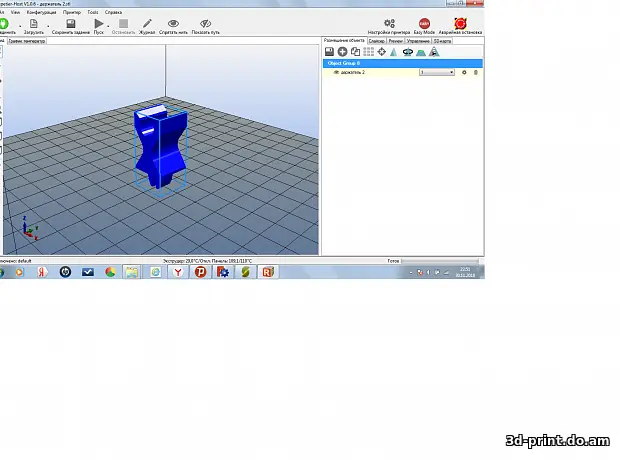Open the Log with the pencil icon
Viewport: 620px width, 459px height.
coord(148,24)
